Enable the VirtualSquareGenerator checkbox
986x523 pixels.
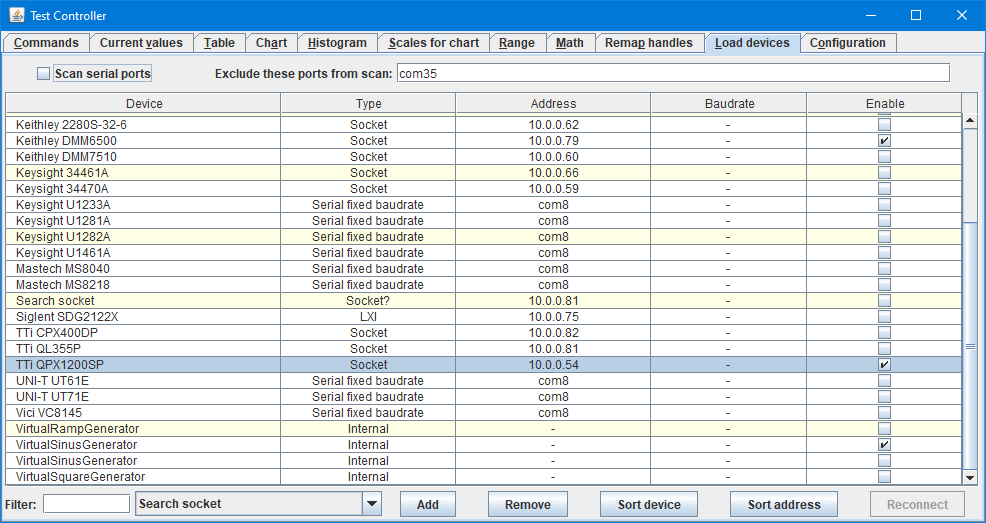click(x=884, y=476)
